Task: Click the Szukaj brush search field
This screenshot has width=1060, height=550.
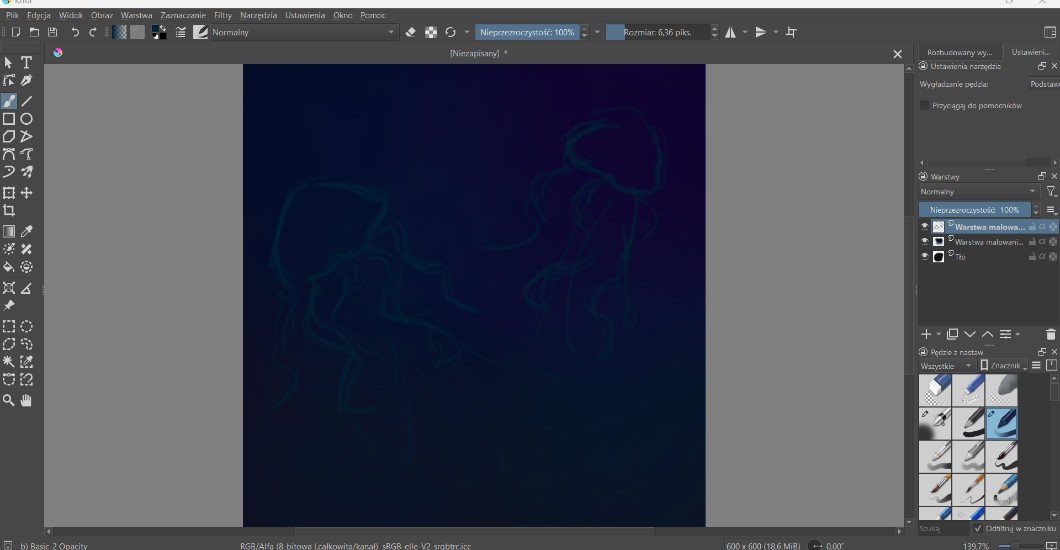Action: [943, 528]
